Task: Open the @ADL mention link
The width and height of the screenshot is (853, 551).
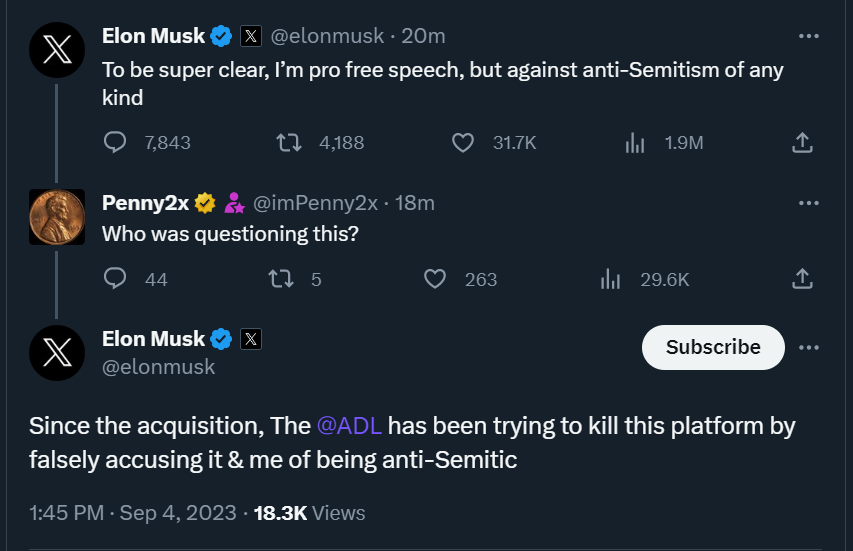Action: [349, 425]
